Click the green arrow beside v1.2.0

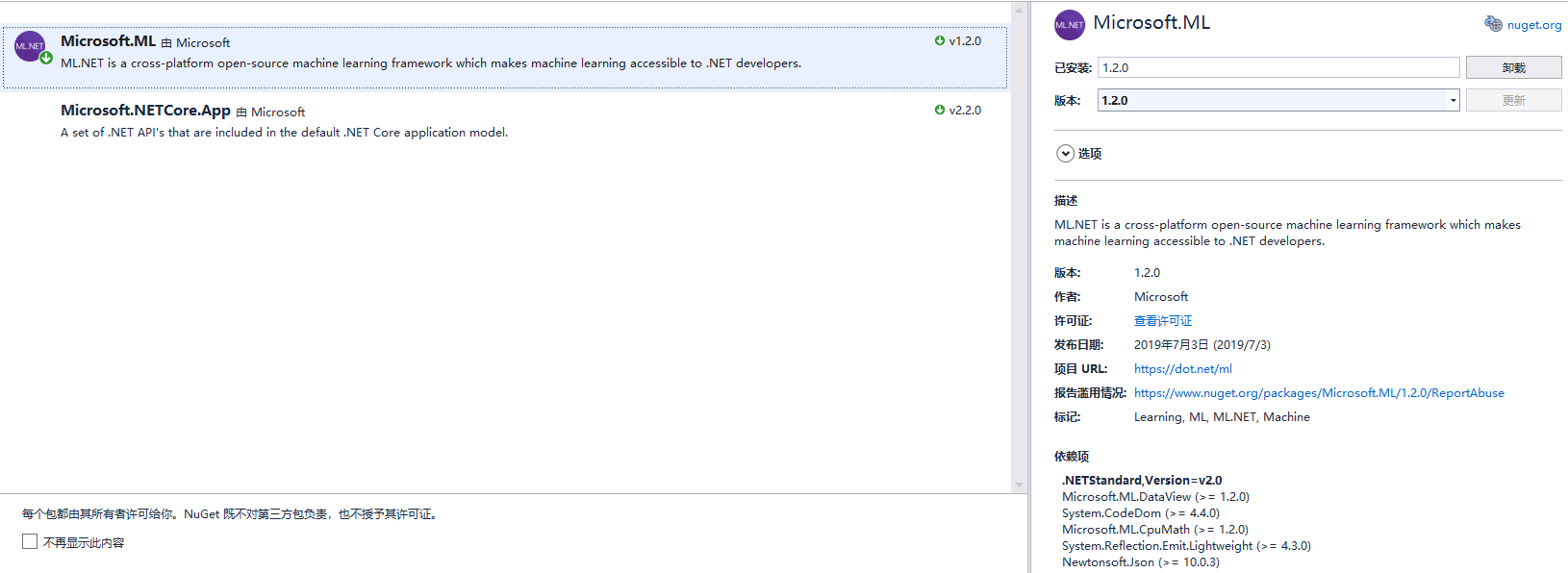[940, 40]
